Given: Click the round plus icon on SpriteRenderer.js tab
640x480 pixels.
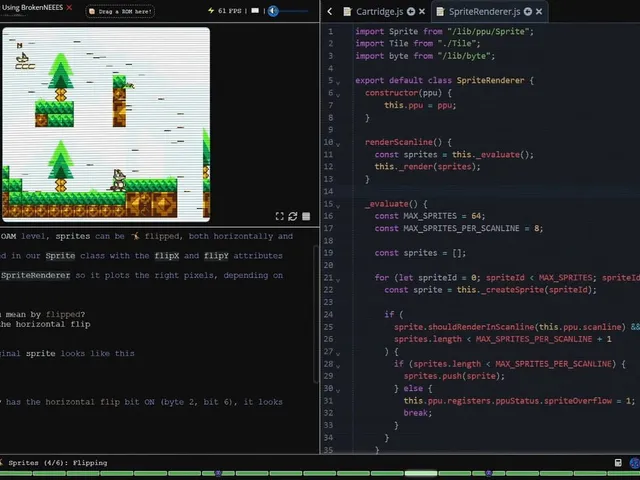Looking at the screenshot, I should click(x=528, y=11).
